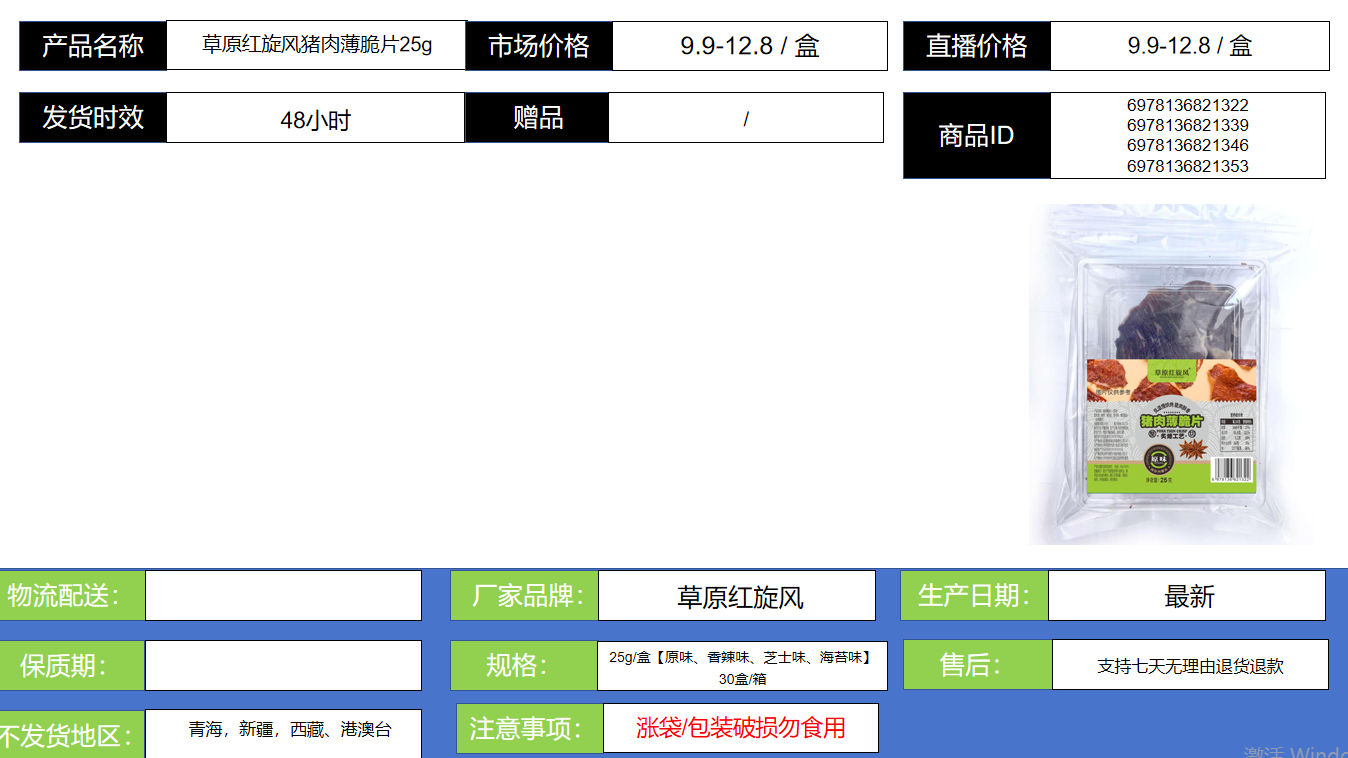Select the 商品ID label block
This screenshot has width=1348, height=758.
click(976, 136)
